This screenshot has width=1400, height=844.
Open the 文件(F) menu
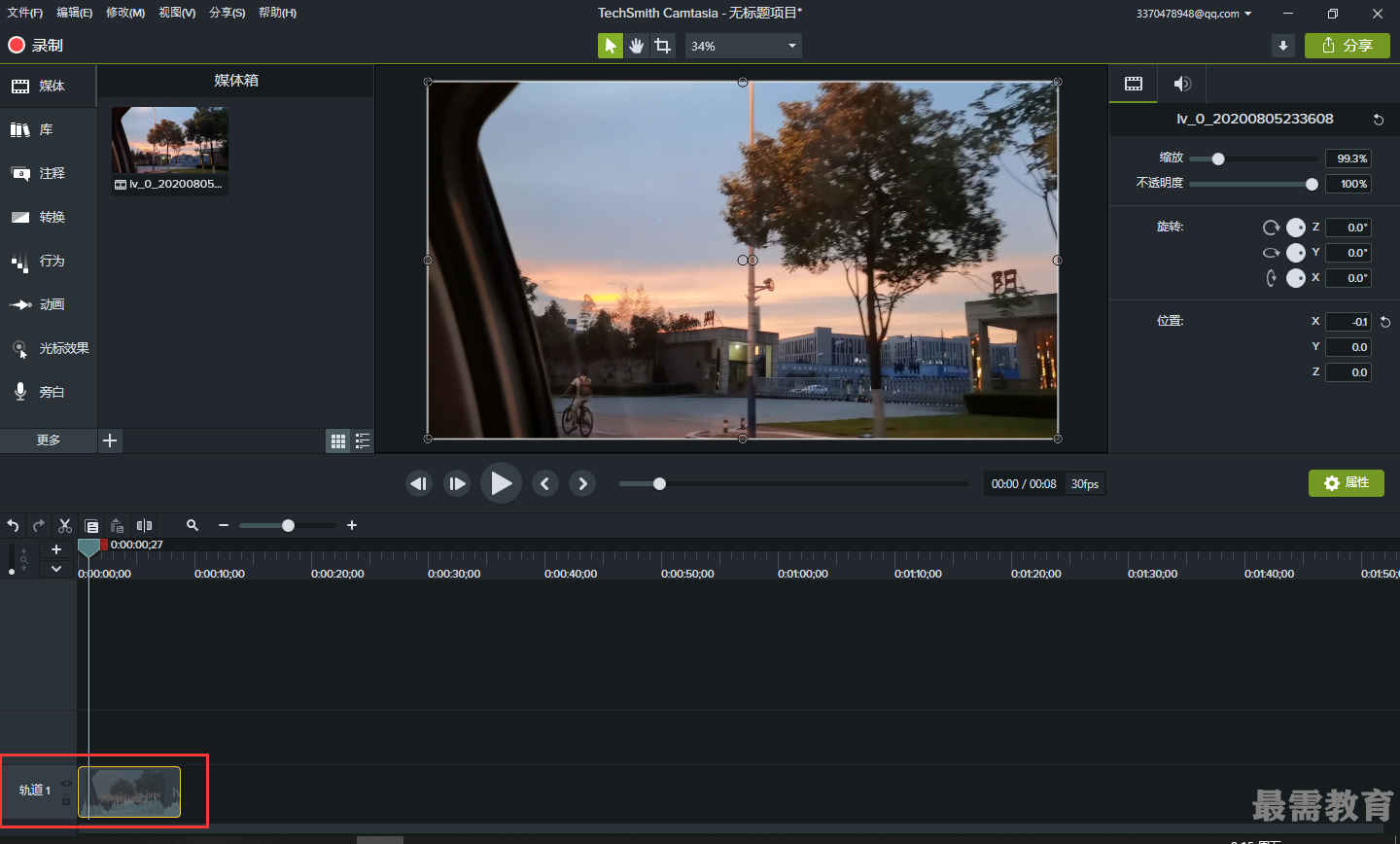coord(25,13)
